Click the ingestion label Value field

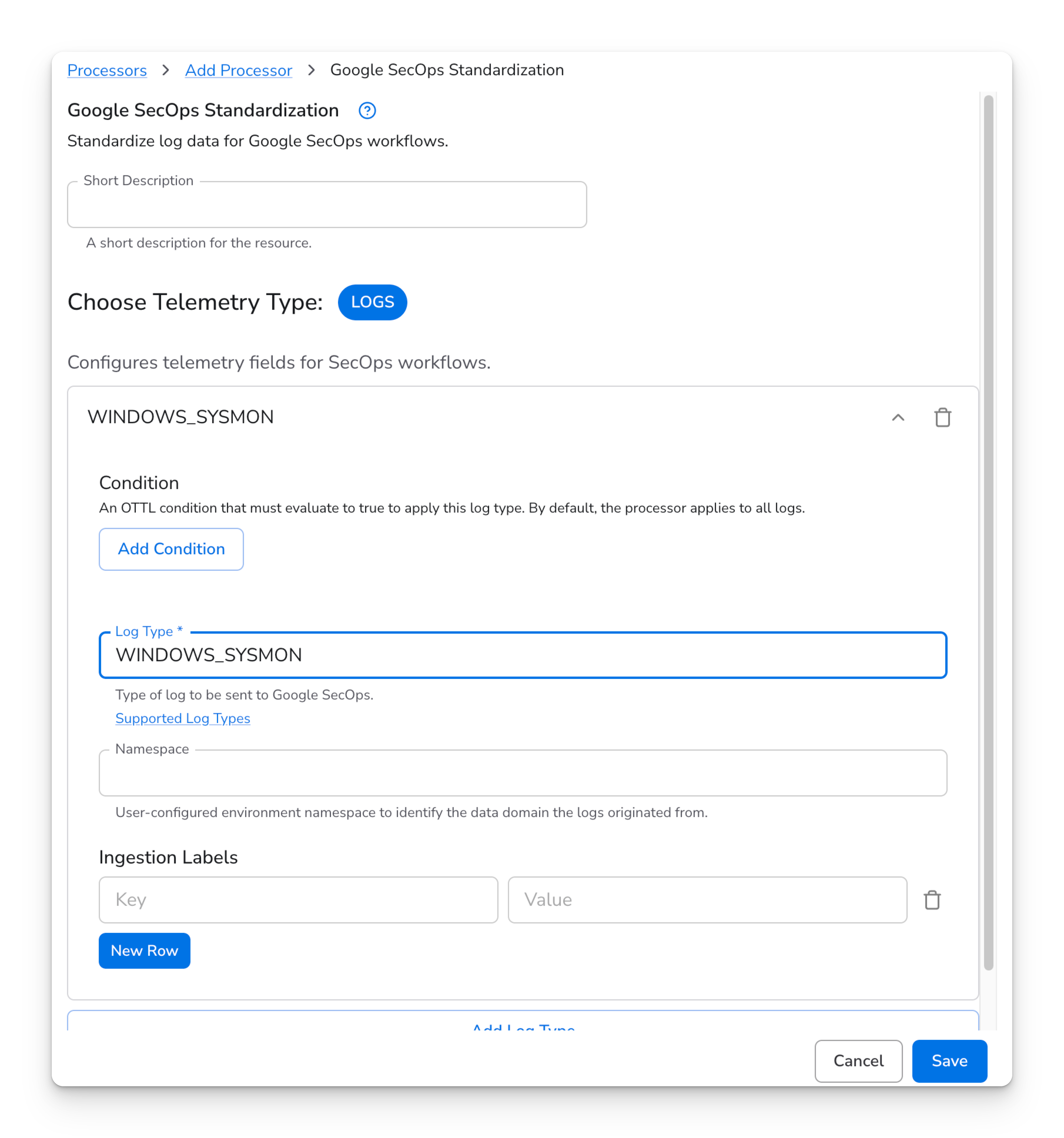point(707,900)
